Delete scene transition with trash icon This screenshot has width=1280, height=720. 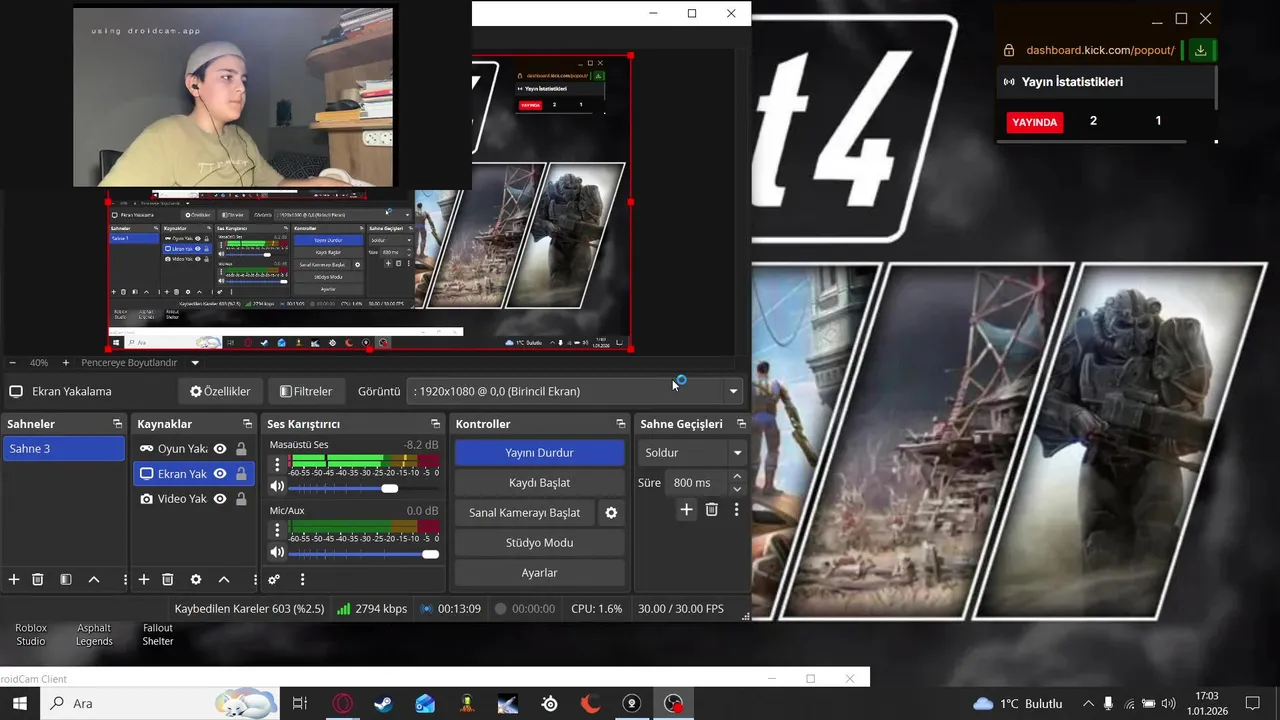pyautogui.click(x=712, y=510)
